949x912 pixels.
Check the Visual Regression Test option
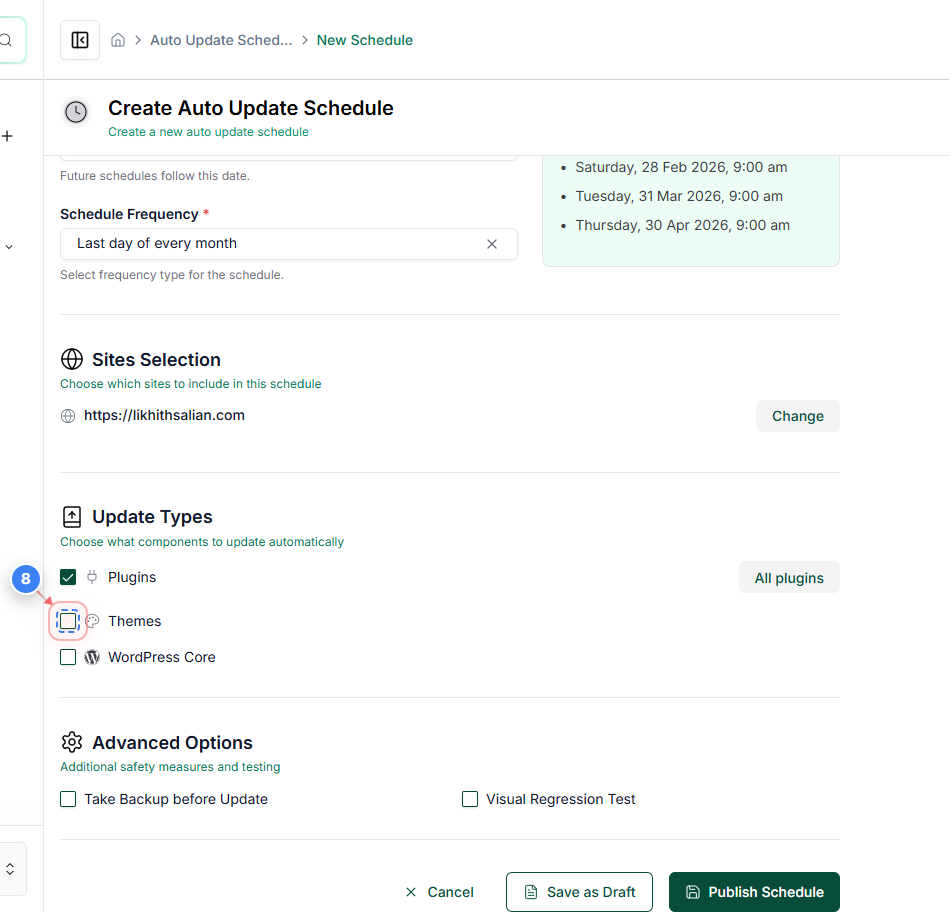click(x=470, y=799)
